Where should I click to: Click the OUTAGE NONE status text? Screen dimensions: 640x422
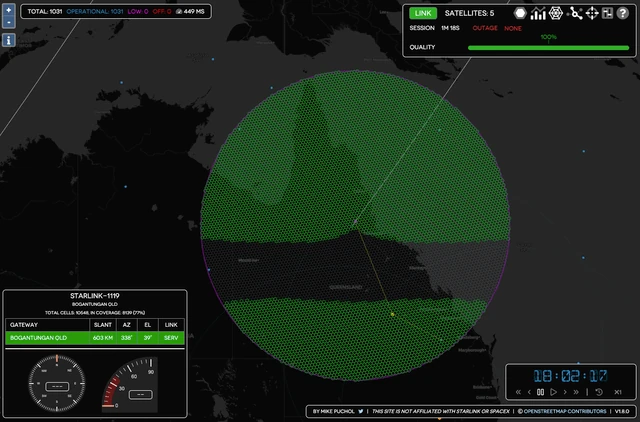497,28
